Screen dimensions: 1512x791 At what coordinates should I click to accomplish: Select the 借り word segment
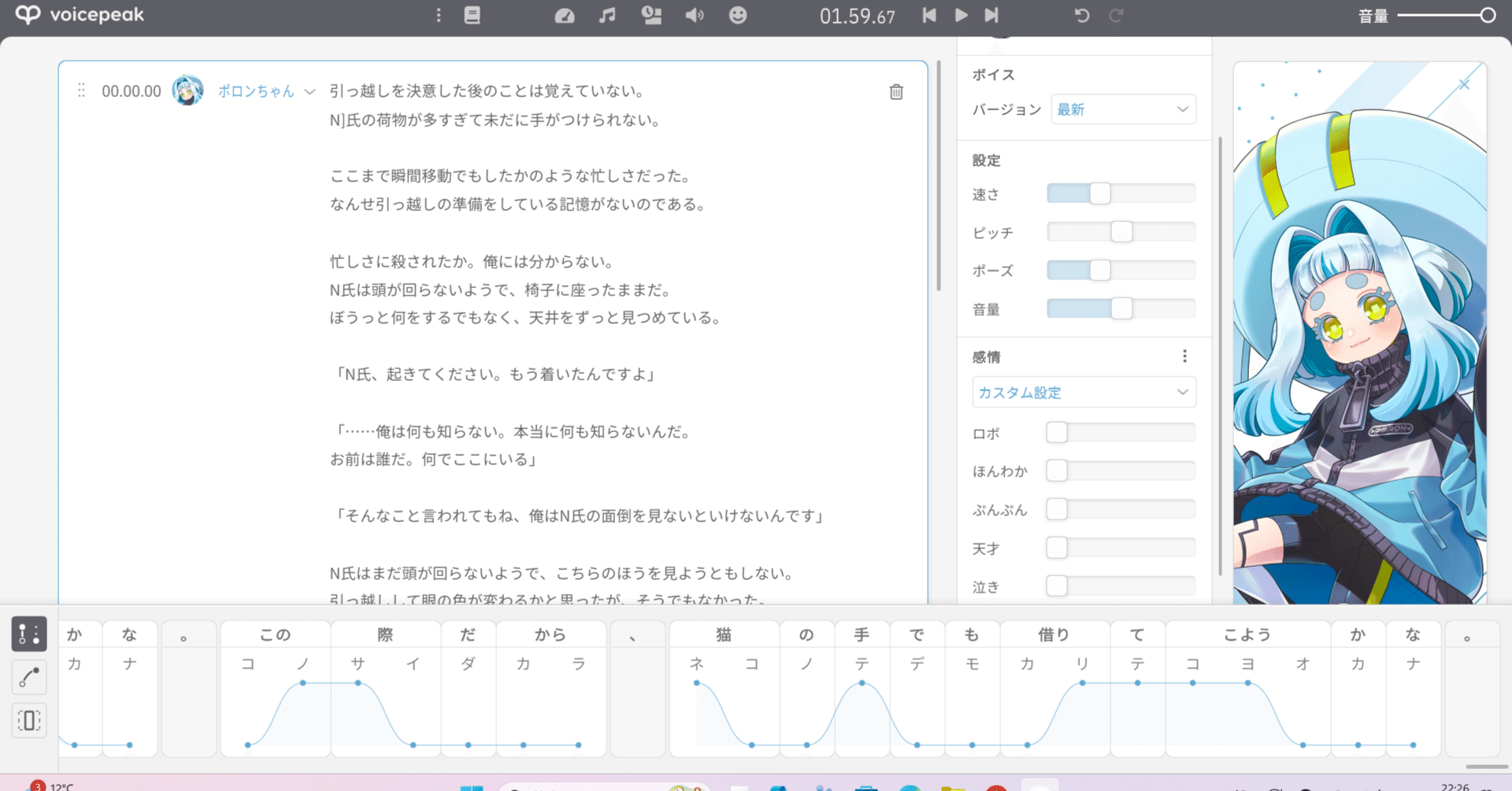point(1054,634)
